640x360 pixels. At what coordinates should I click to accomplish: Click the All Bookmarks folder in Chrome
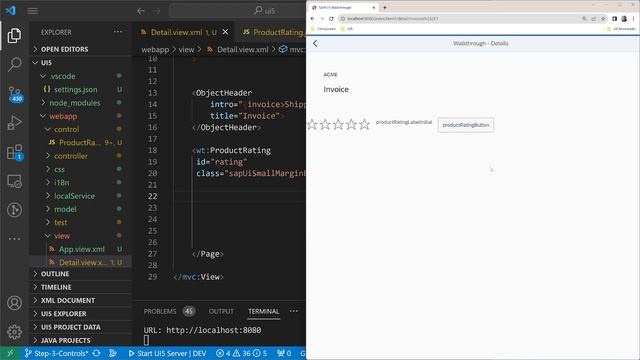(x=621, y=29)
